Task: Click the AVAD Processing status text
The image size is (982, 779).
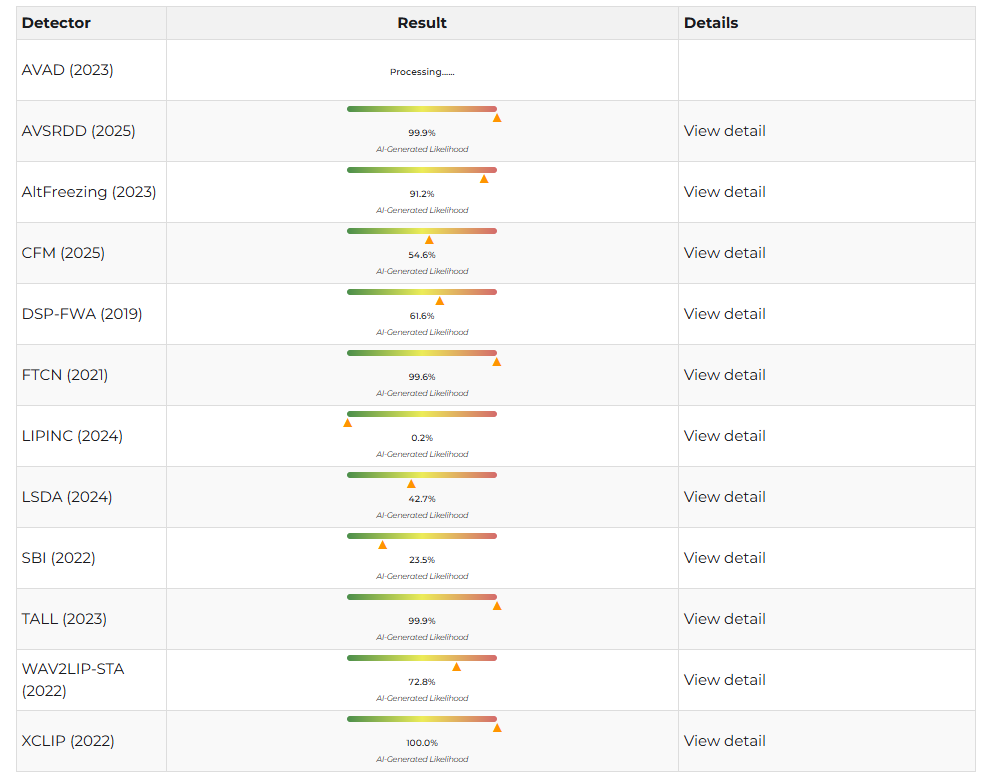Action: click(422, 72)
